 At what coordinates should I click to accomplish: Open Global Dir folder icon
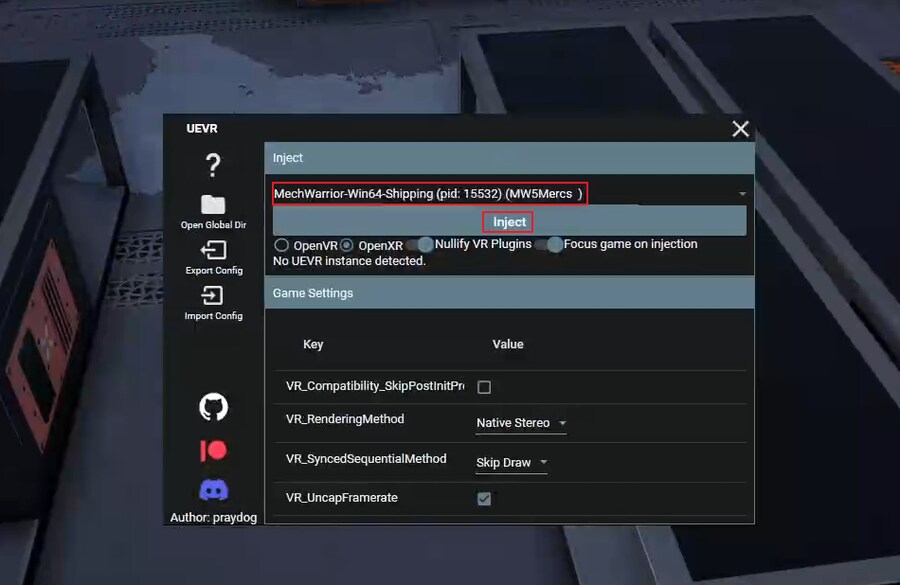pyautogui.click(x=213, y=205)
